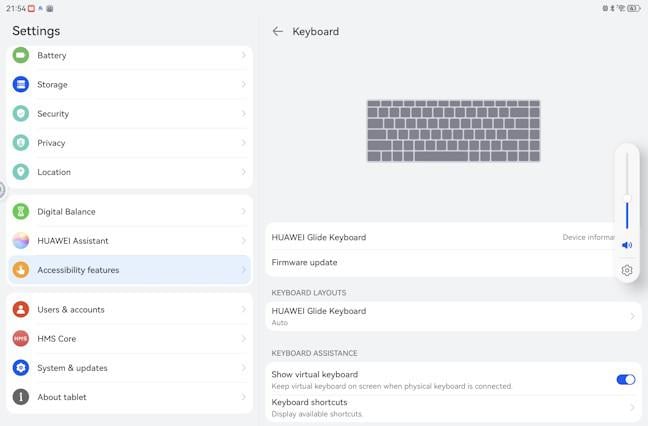Viewport: 648px width, 426px height.
Task: Tap the green Battery icon
Action: click(x=21, y=55)
